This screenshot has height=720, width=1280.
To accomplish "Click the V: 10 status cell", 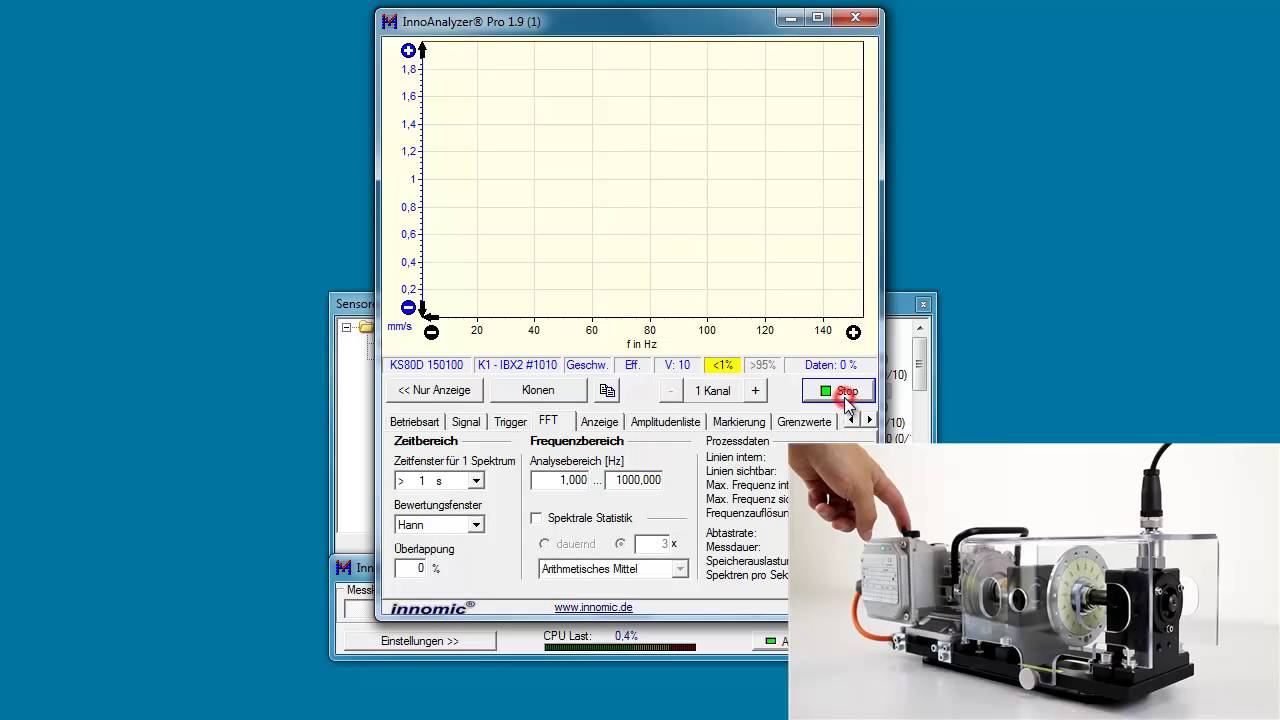I will click(x=677, y=365).
